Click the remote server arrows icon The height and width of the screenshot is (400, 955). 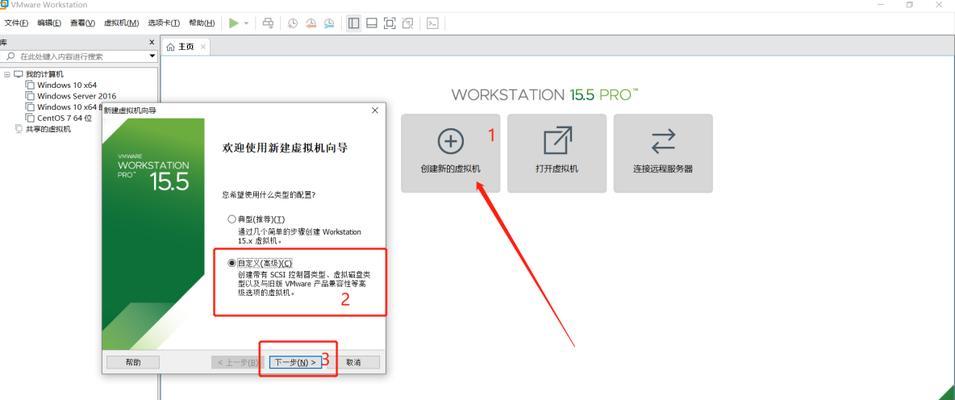pyautogui.click(x=663, y=141)
